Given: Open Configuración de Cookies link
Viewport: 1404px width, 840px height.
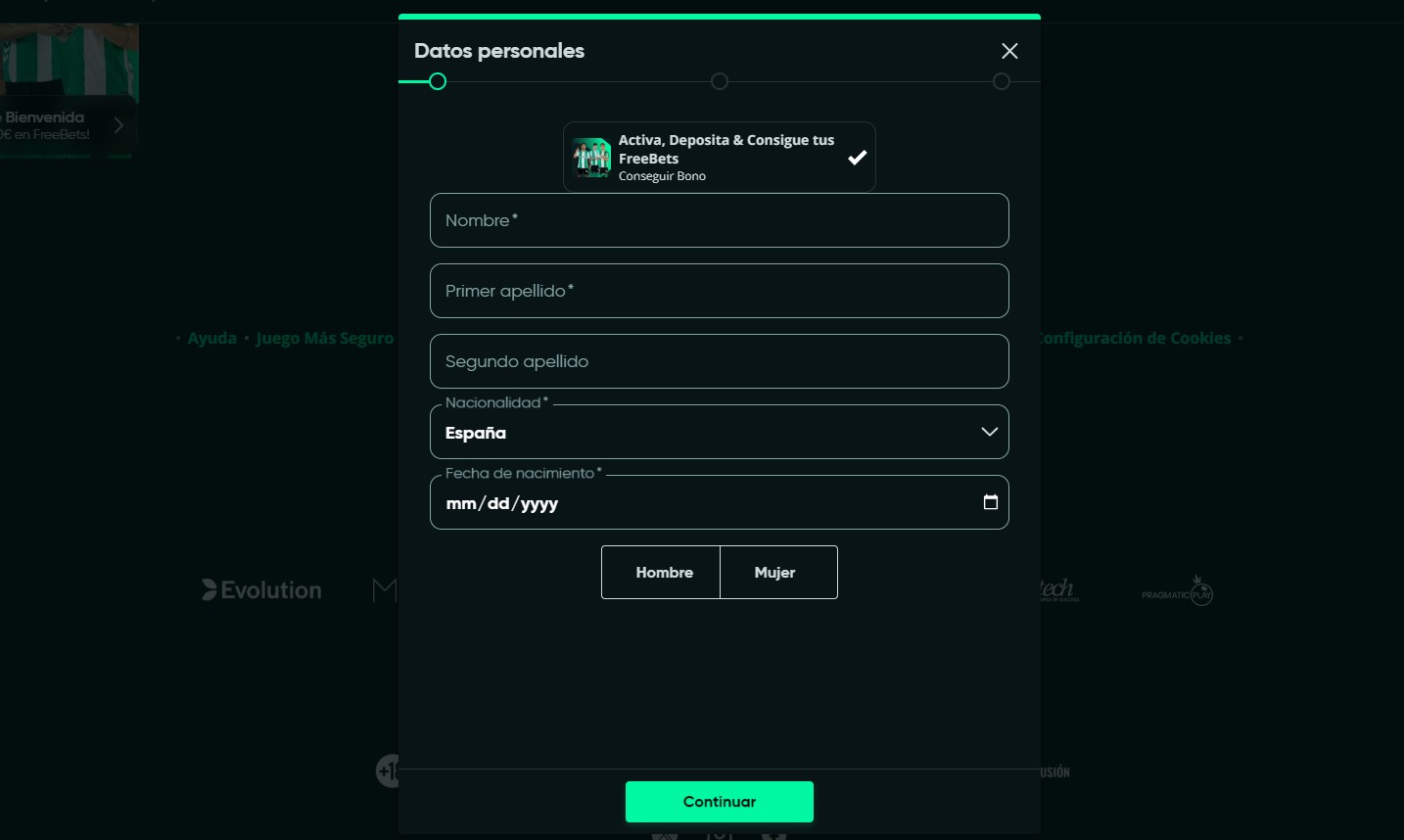Looking at the screenshot, I should coord(1135,338).
